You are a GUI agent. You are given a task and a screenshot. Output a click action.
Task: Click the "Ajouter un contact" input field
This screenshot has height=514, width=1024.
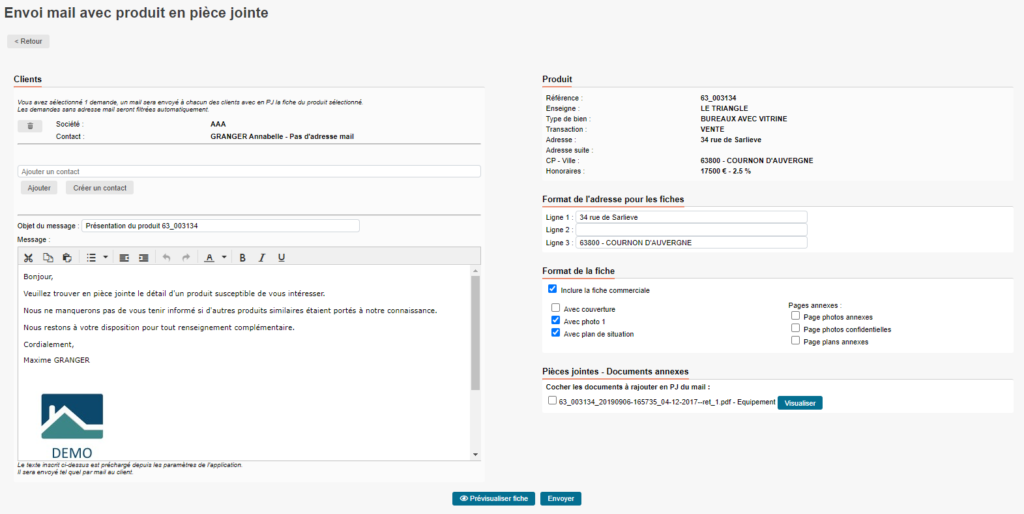tap(249, 171)
